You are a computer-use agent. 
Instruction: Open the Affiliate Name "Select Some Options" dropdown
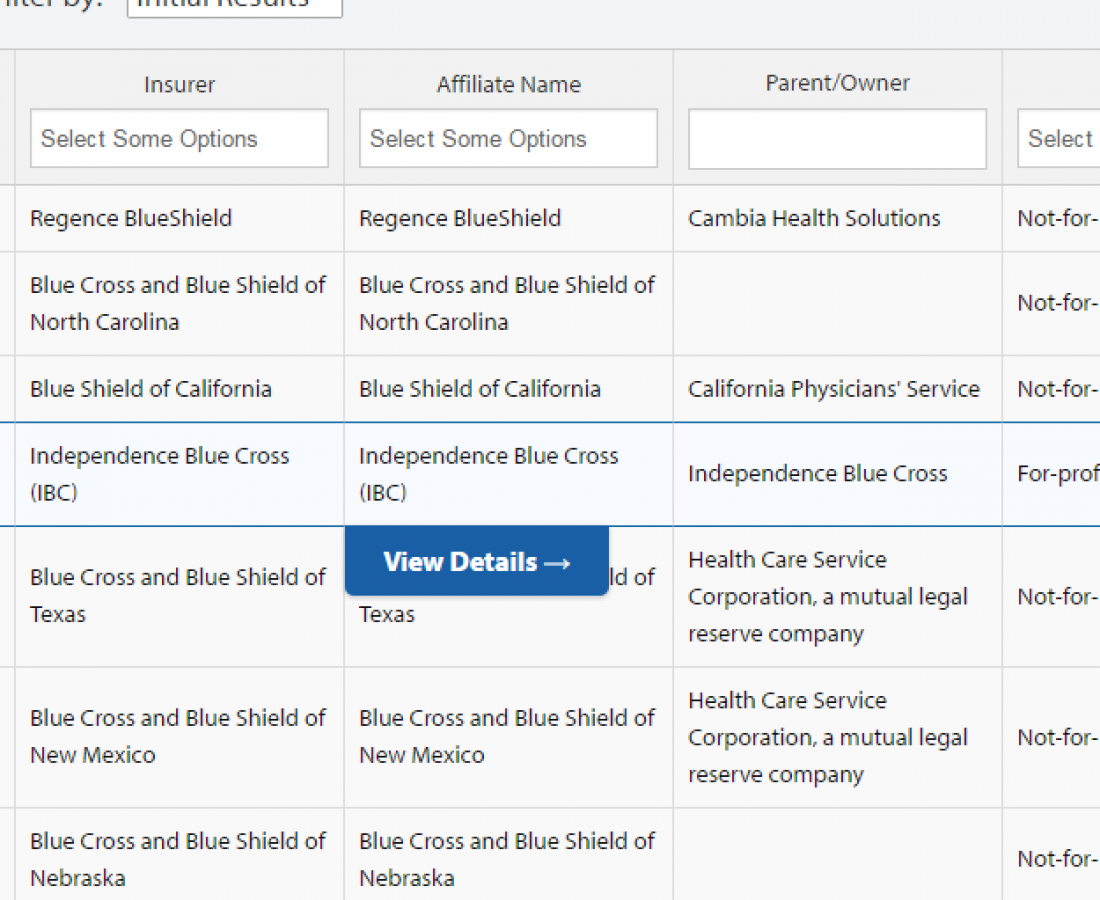click(508, 138)
